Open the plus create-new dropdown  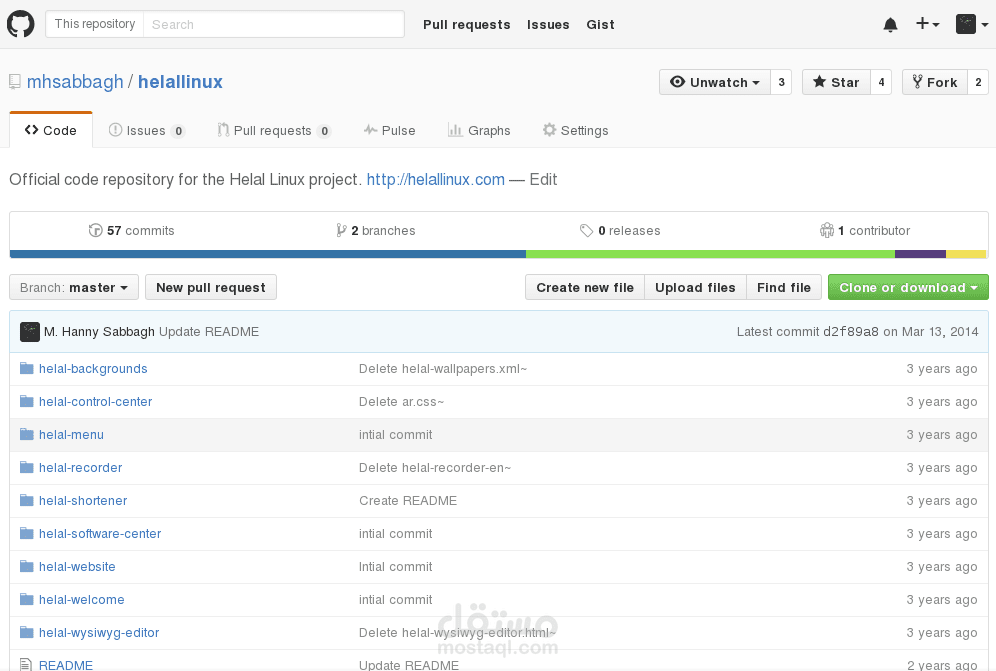pyautogui.click(x=927, y=25)
